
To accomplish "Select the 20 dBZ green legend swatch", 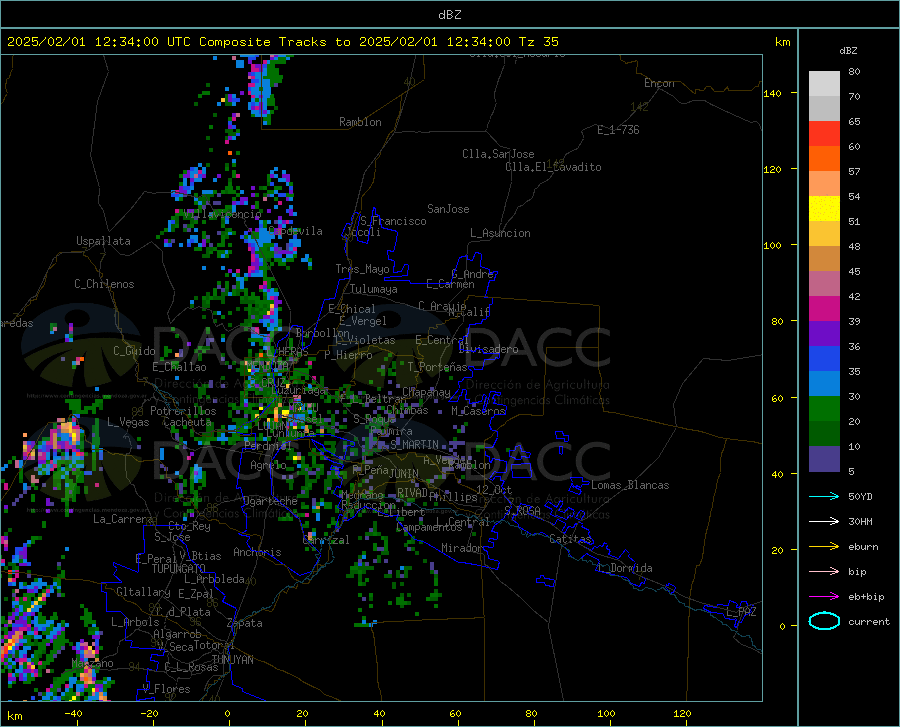I will [x=824, y=409].
